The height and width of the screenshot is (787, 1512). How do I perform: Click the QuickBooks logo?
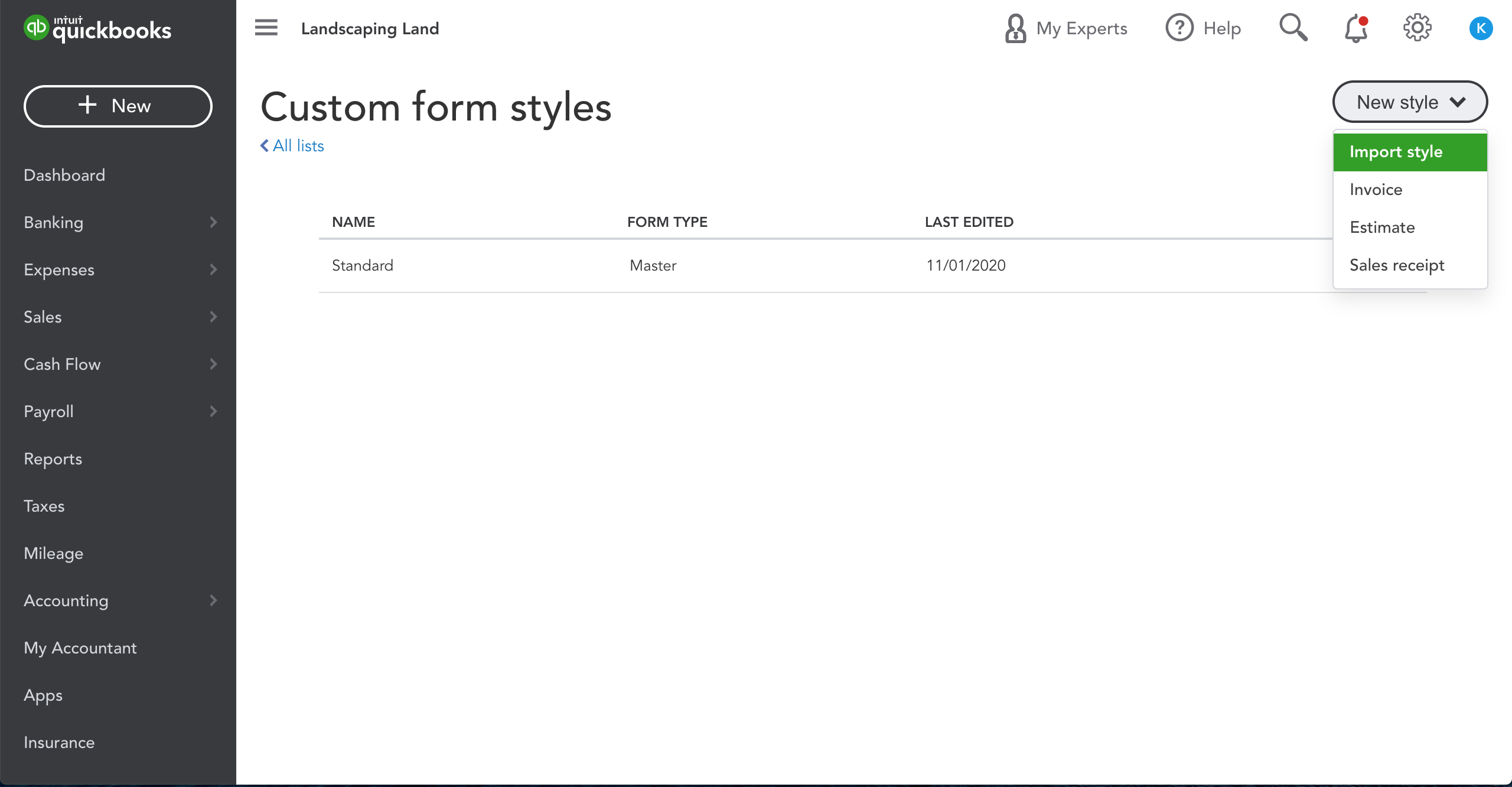tap(97, 28)
